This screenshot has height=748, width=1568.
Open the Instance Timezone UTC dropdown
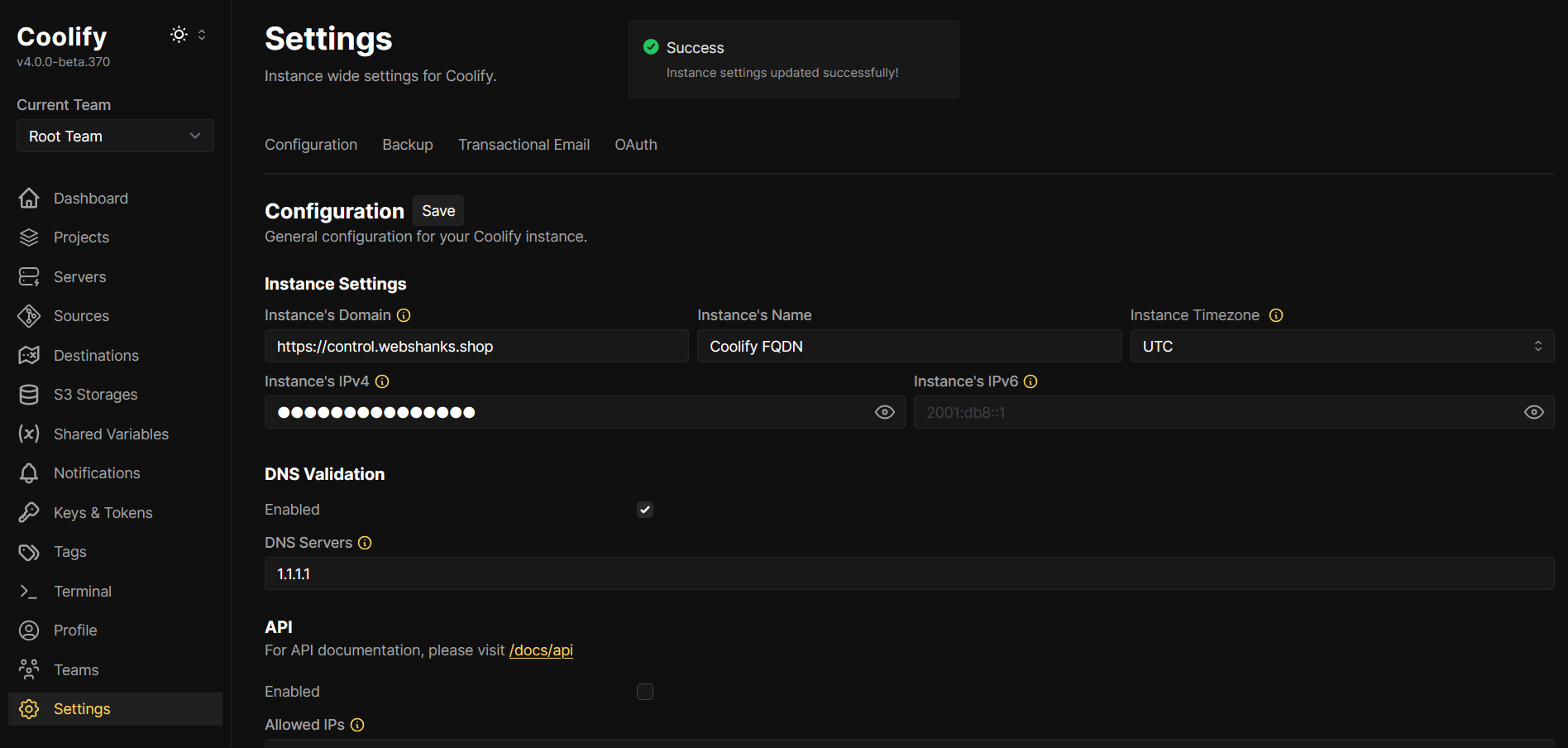pos(1342,346)
